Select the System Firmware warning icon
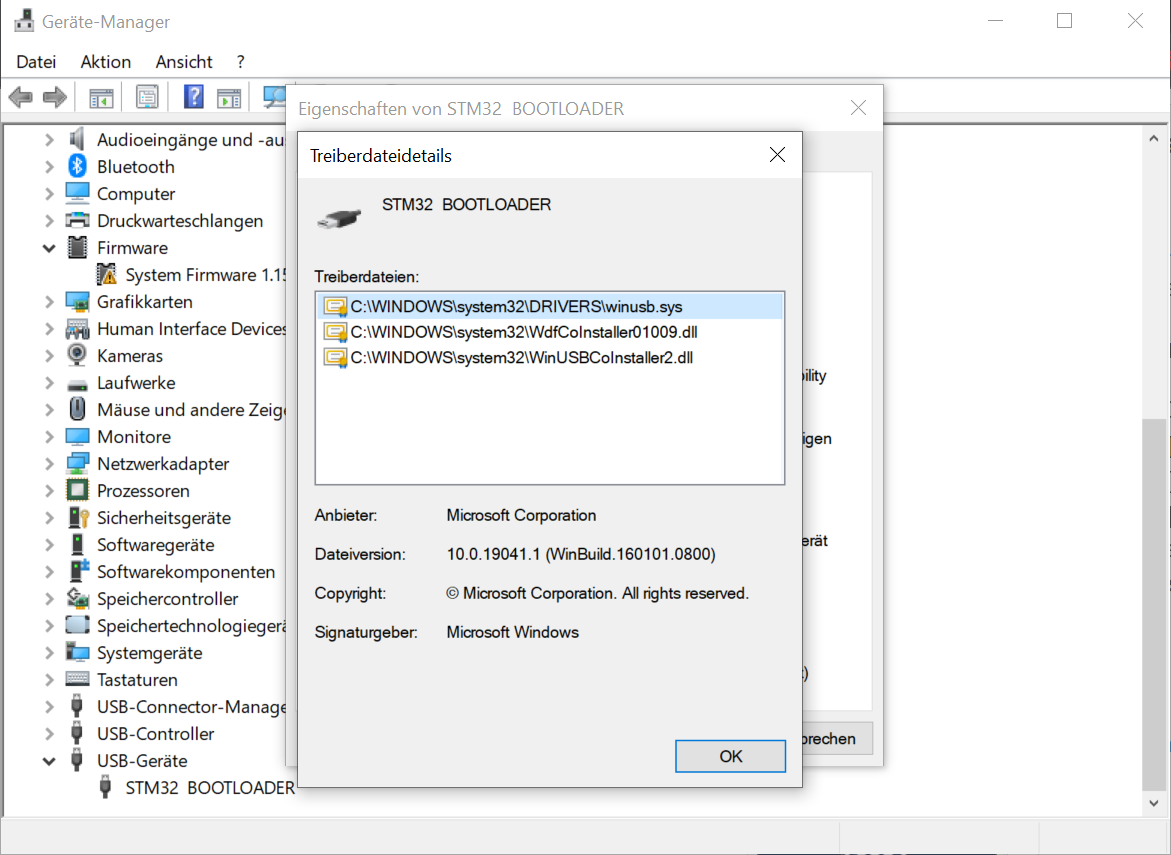Viewport: 1171px width, 855px height. tap(107, 274)
